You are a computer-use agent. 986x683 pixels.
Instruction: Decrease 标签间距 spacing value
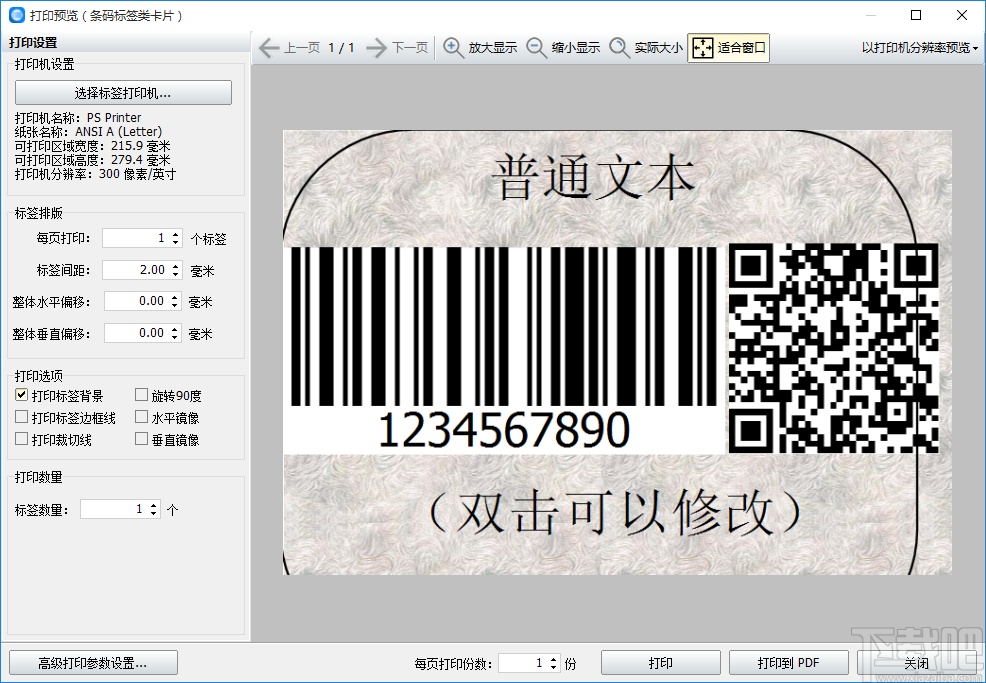pyautogui.click(x=175, y=274)
